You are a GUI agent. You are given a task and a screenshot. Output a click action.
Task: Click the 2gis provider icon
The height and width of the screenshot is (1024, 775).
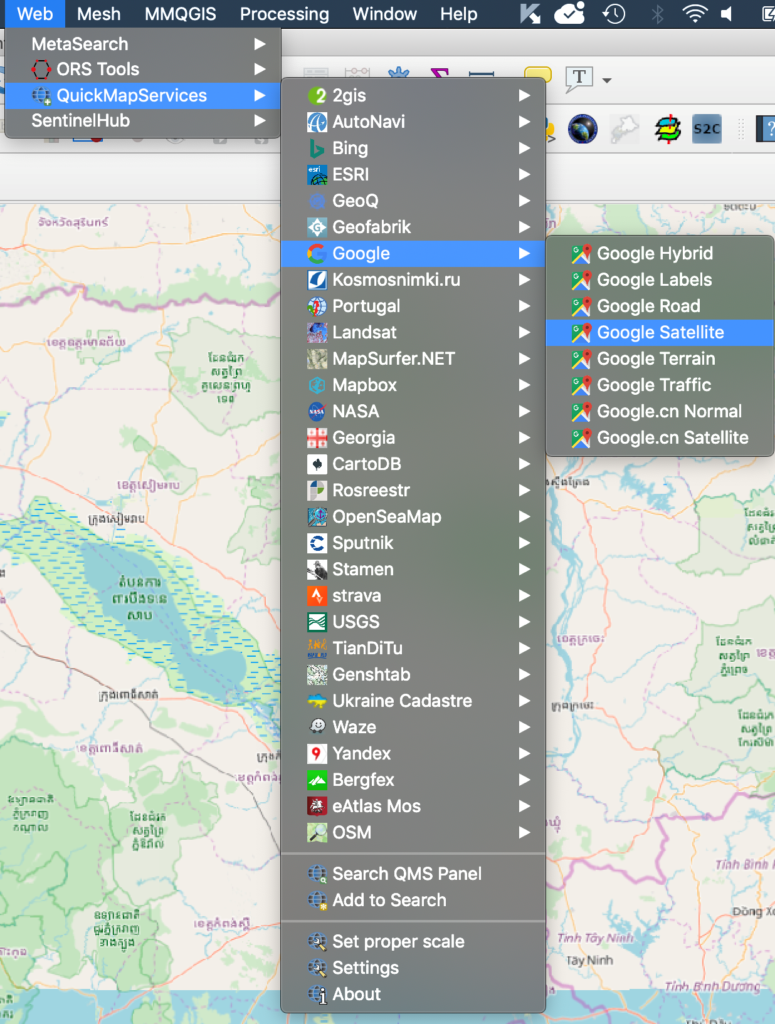point(317,95)
